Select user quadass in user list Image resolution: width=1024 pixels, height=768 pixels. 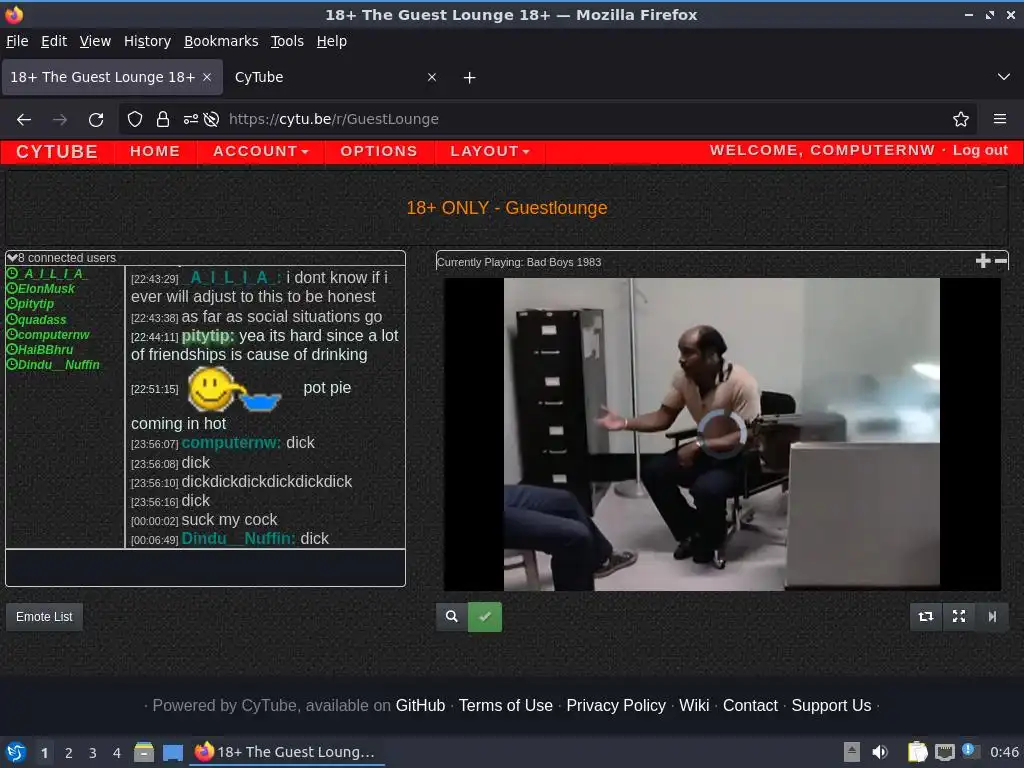tap(41, 319)
